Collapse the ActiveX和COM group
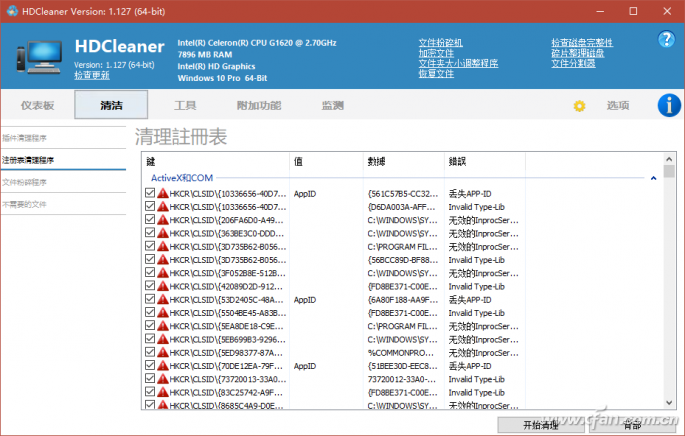 (654, 178)
